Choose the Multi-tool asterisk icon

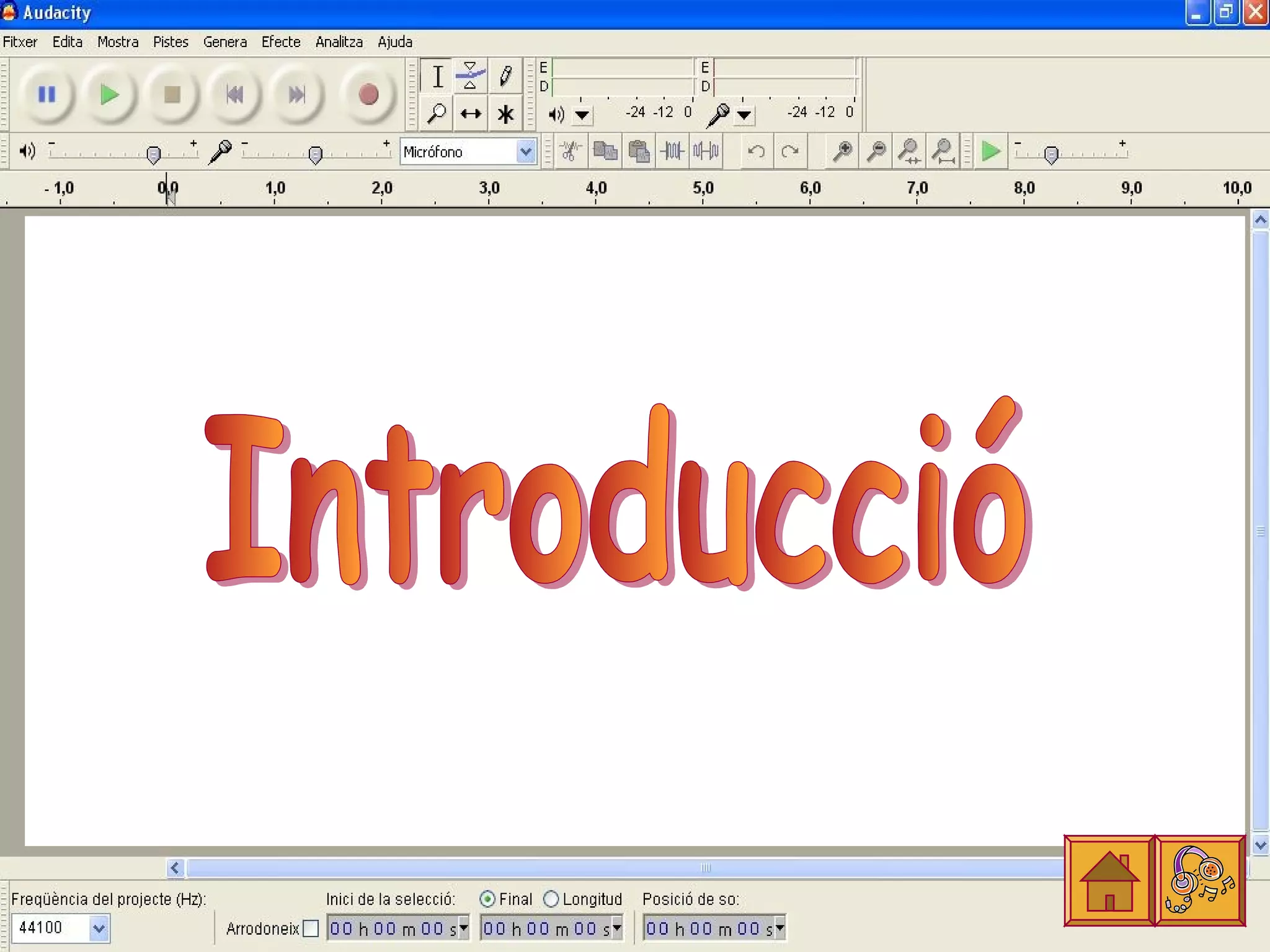(505, 114)
